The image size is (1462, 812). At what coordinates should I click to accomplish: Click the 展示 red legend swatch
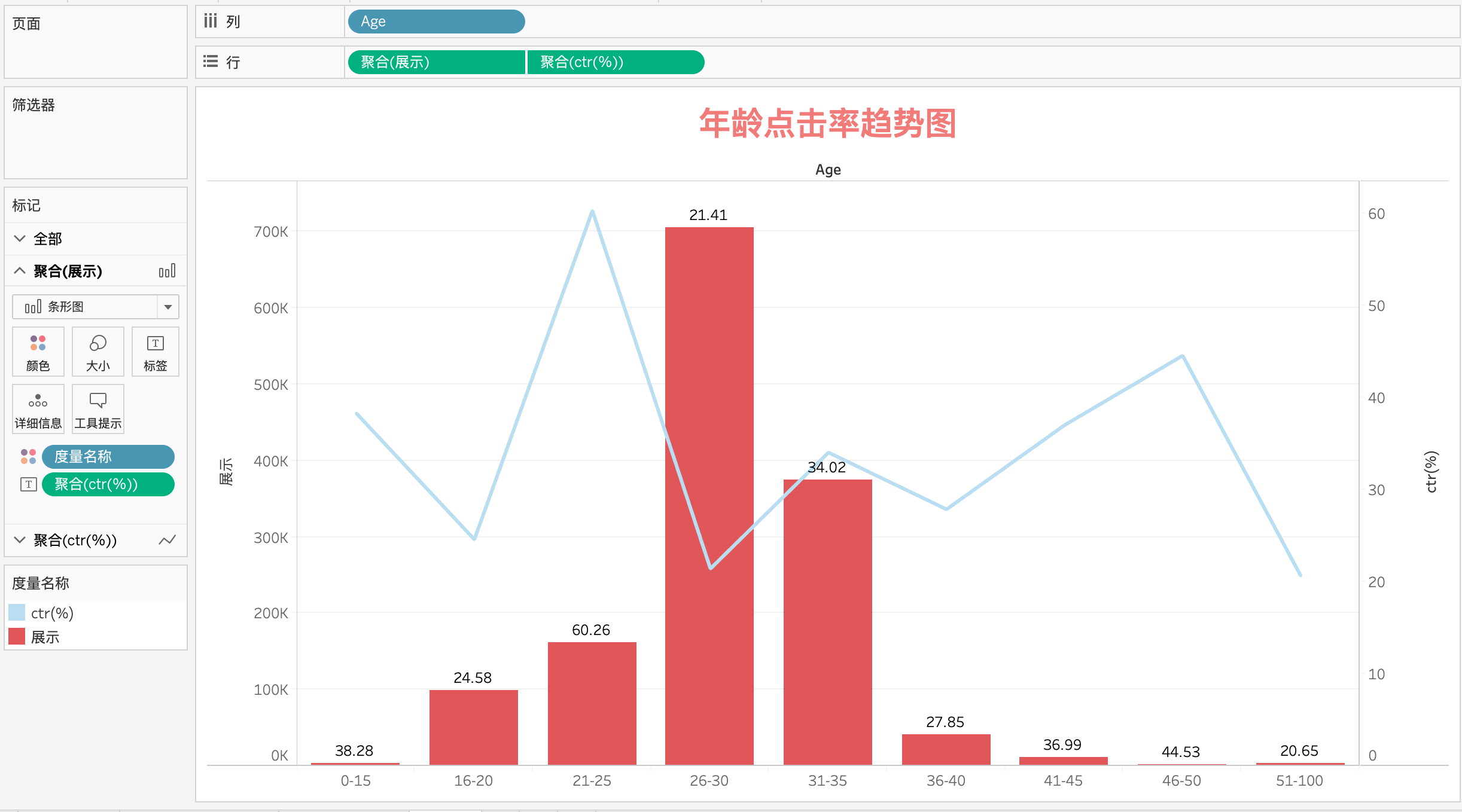[17, 636]
